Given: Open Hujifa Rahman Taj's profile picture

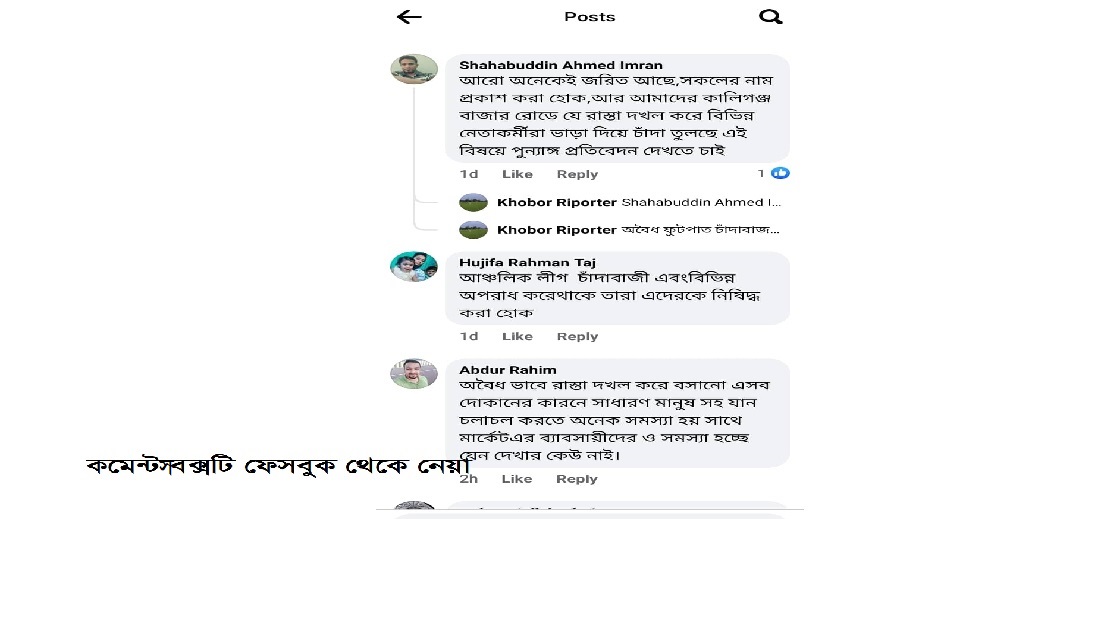Looking at the screenshot, I should pos(414,267).
